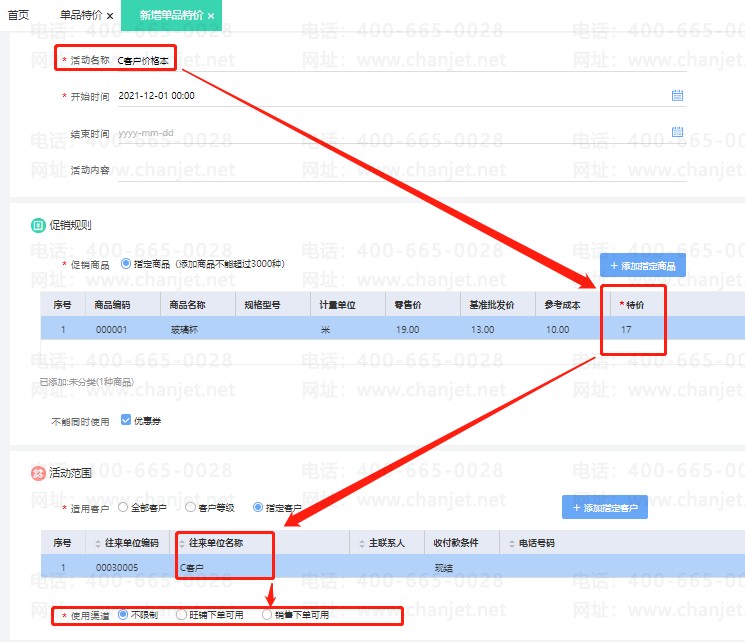This screenshot has height=642, width=745.
Task: Click the 活动内容 input field
Action: click(x=401, y=170)
